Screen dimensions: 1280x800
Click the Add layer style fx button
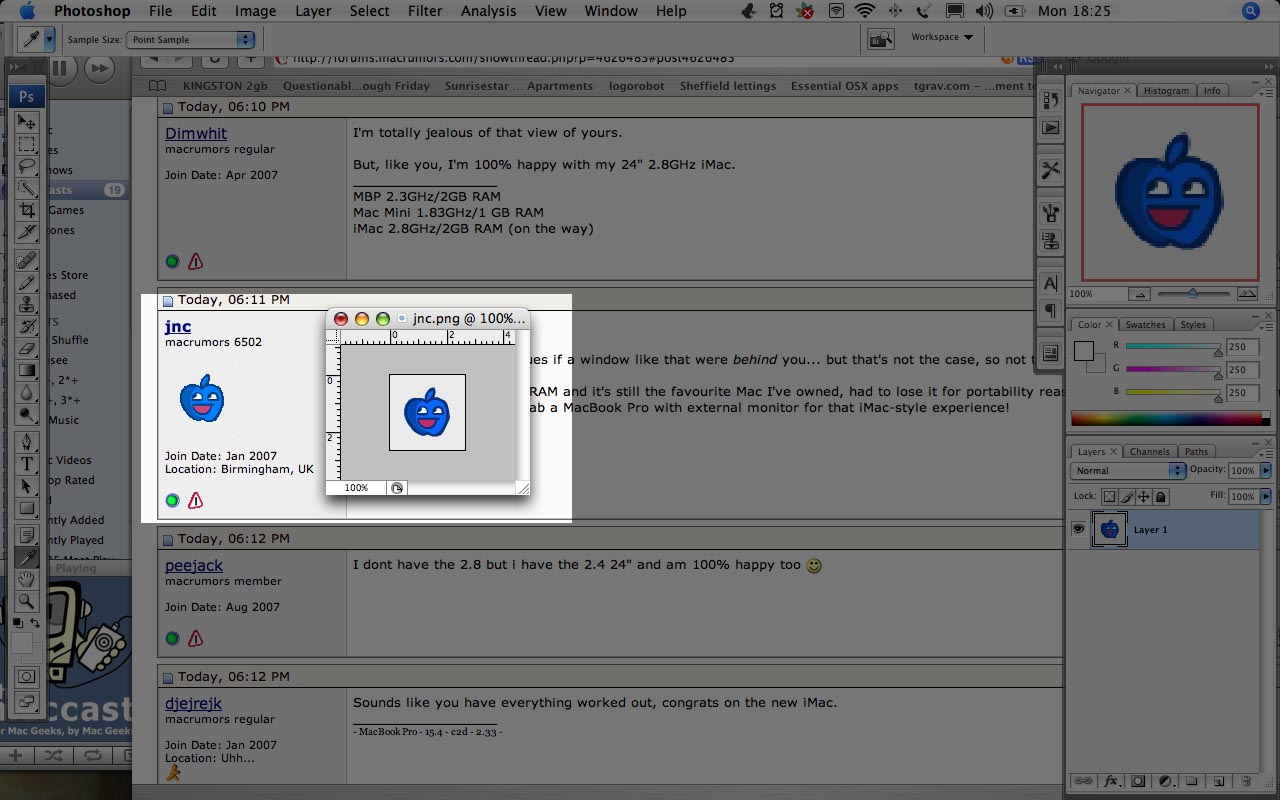coord(1110,781)
